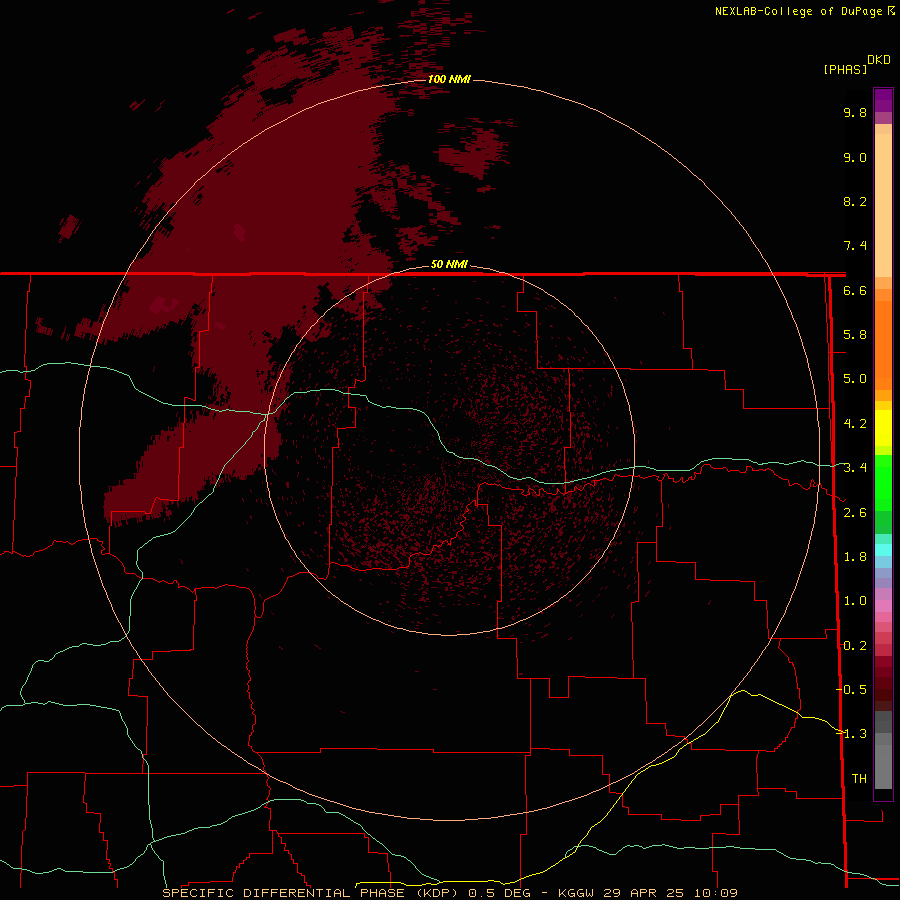The width and height of the screenshot is (900, 900).
Task: Click the 5.8 value on the color scale
Action: point(855,335)
